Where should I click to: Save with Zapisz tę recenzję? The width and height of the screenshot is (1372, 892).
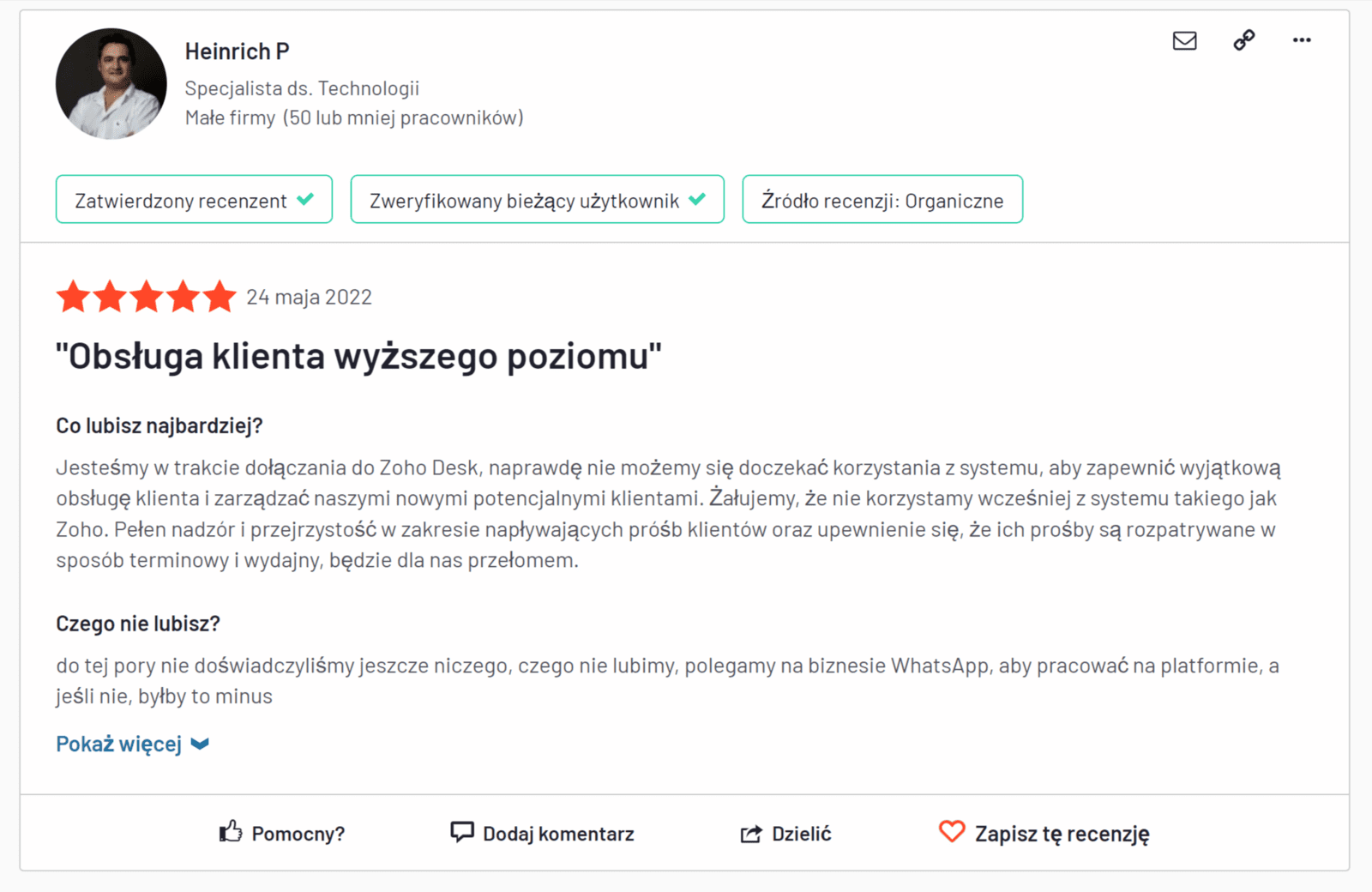pyautogui.click(x=1062, y=834)
